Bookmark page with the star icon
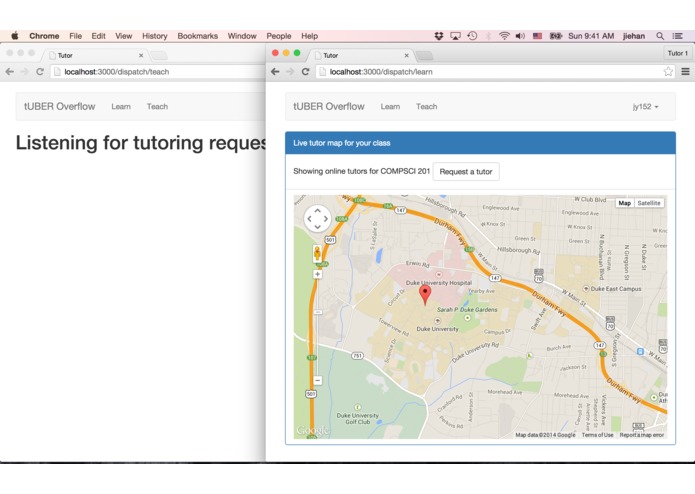The width and height of the screenshot is (695, 494). [x=668, y=71]
